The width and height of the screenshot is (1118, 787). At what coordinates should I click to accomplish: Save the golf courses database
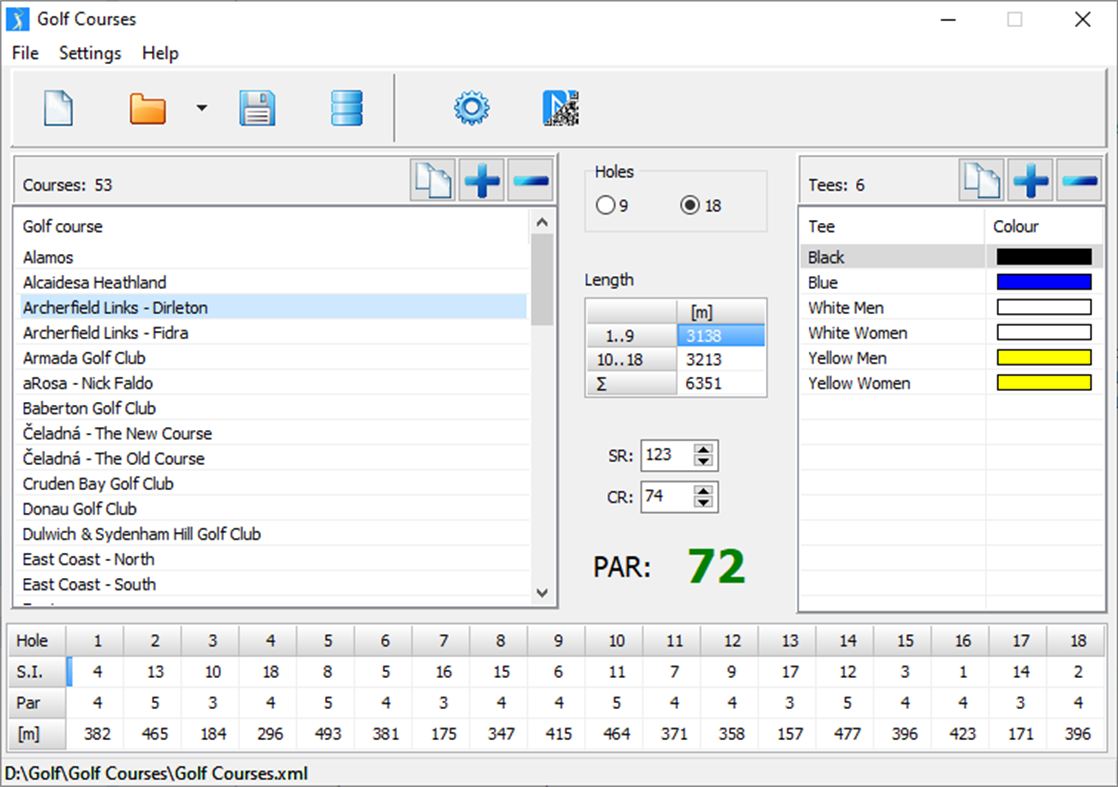coord(258,107)
